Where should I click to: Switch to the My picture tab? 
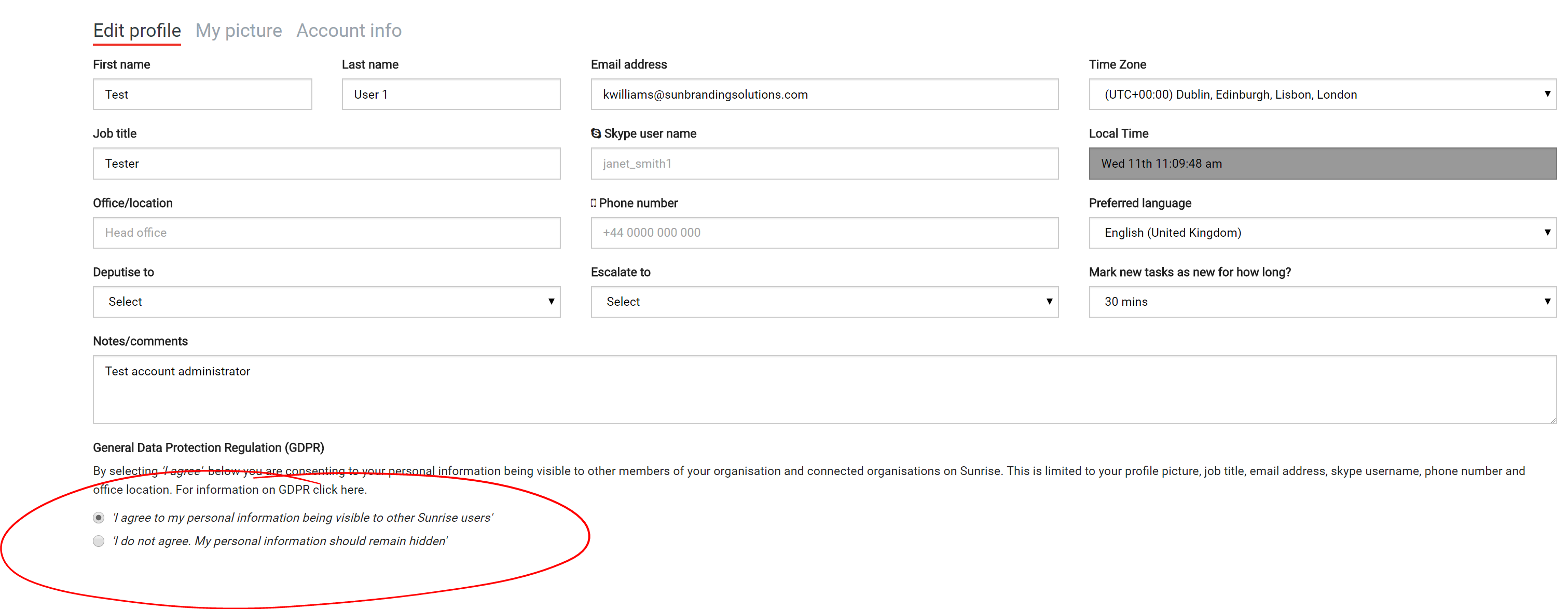coord(239,31)
